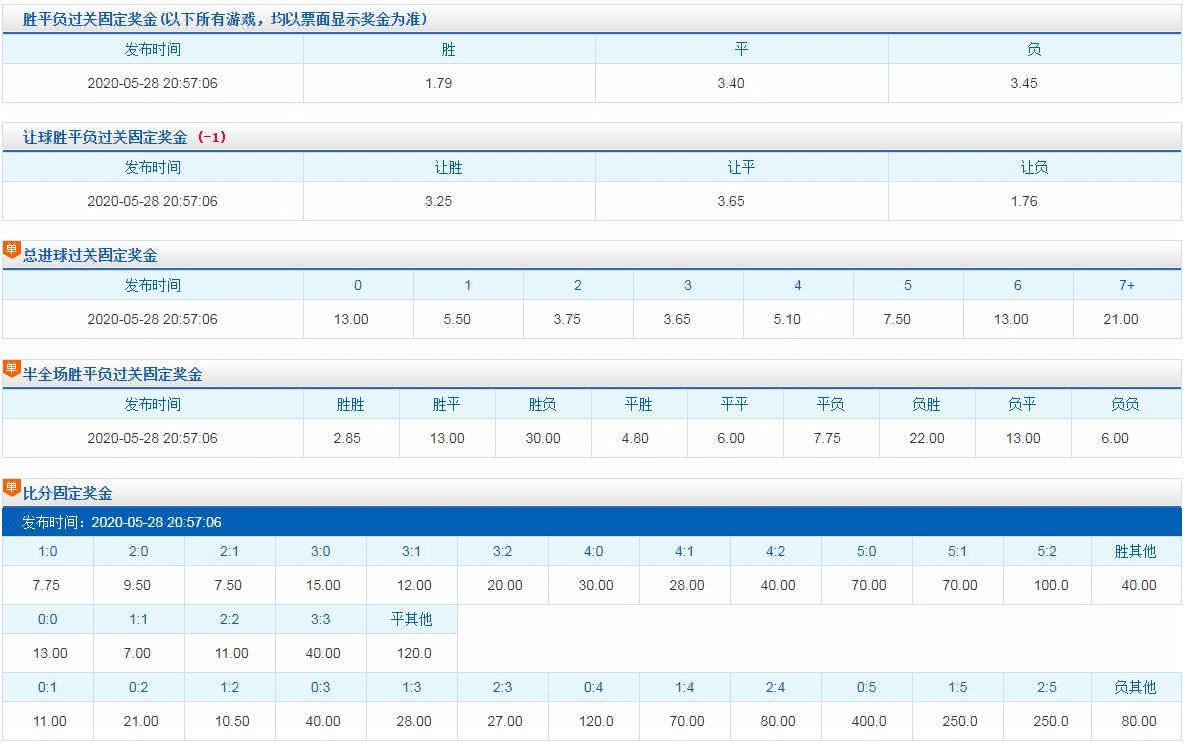The height and width of the screenshot is (743, 1184).
Task: Select score 0:0 odds 13.00
Action: click(50, 653)
